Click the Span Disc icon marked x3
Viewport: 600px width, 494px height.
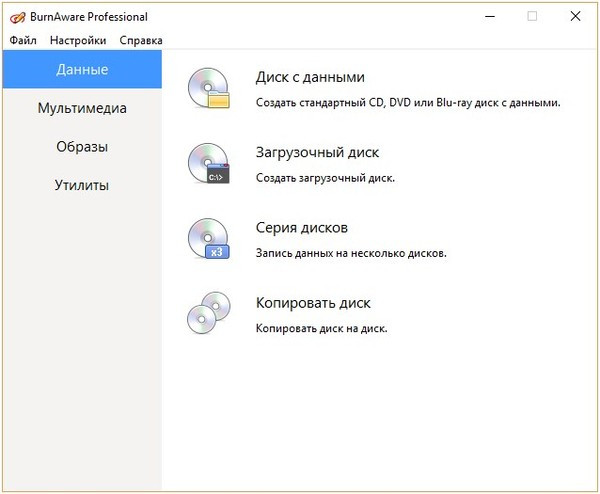(x=208, y=239)
